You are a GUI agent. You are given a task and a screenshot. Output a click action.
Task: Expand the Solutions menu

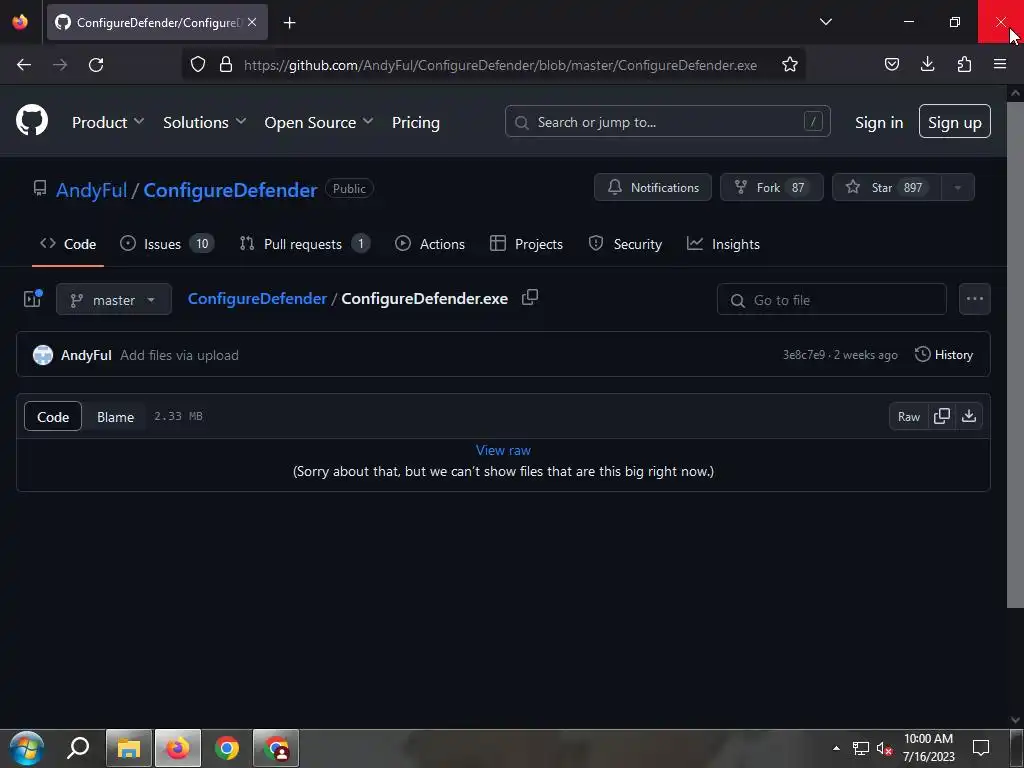(x=204, y=122)
